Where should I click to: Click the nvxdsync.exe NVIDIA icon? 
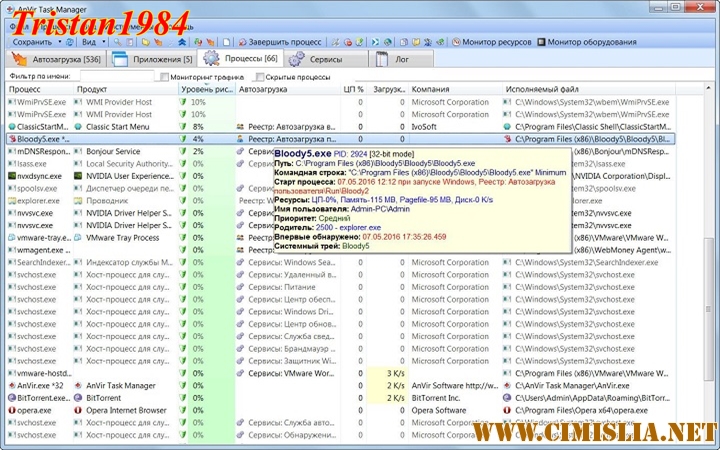point(11,176)
